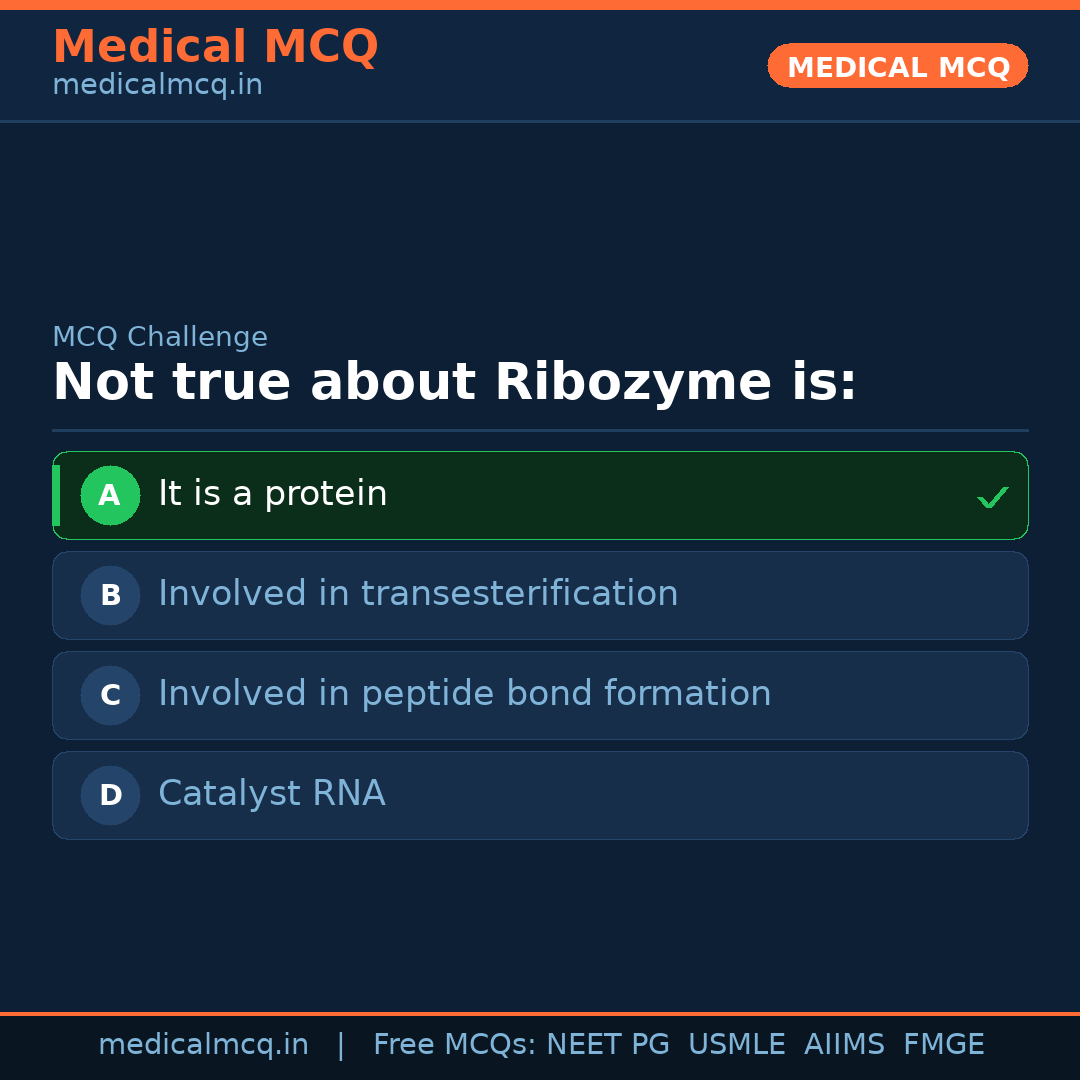Click the green checkmark on option A

click(992, 497)
